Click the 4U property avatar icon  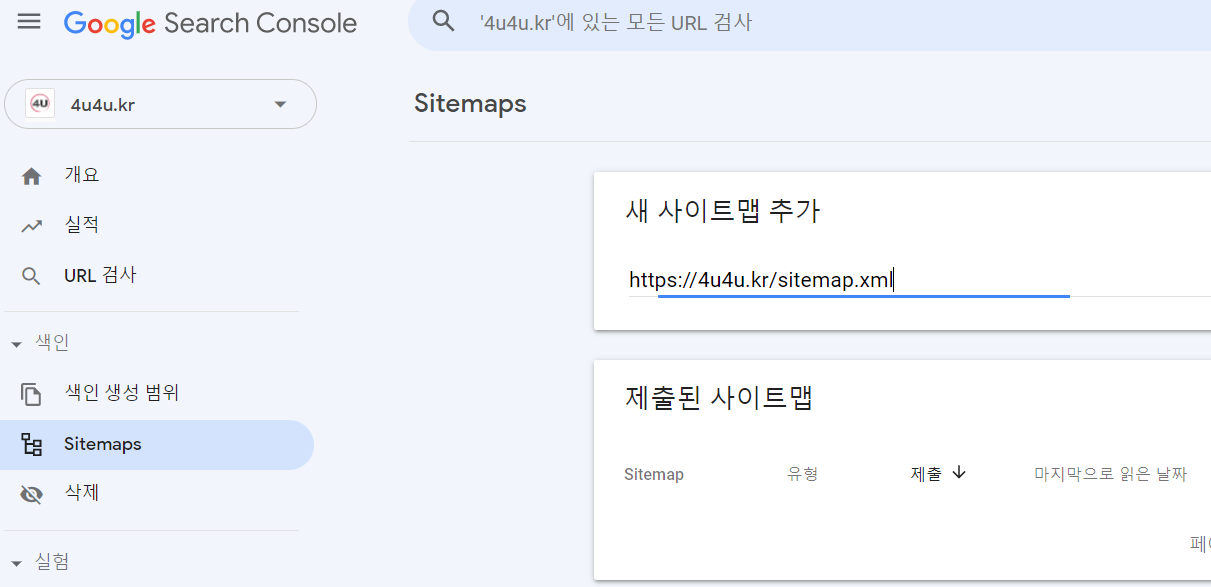tap(39, 103)
